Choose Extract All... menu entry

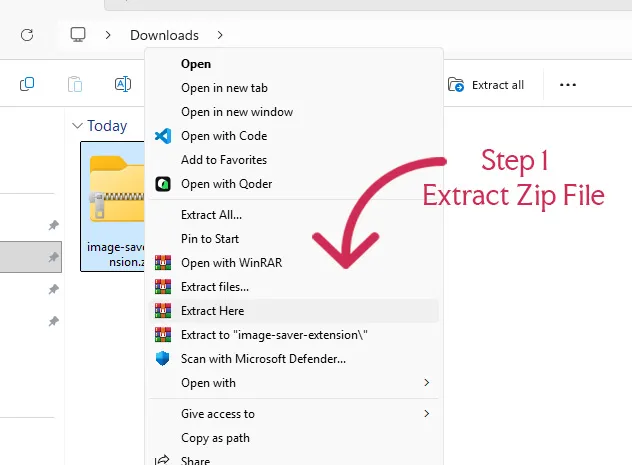point(294,215)
